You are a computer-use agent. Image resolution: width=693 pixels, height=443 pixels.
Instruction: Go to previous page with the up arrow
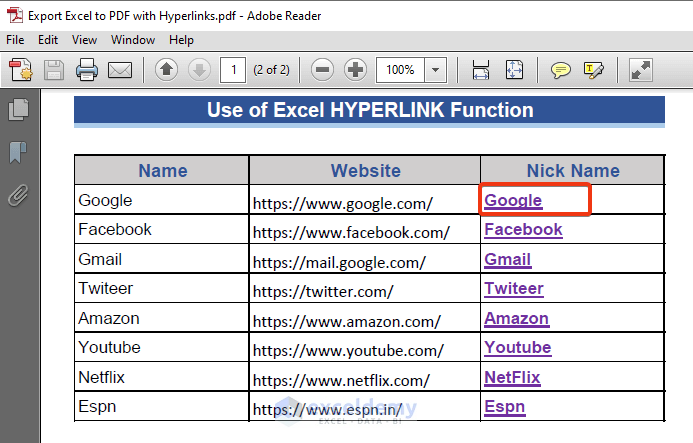point(166,70)
